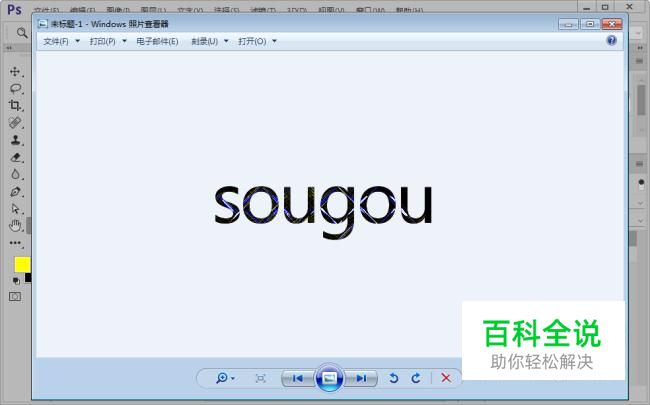The image size is (650, 405).
Task: Show picture at actual size button
Action: click(x=260, y=378)
